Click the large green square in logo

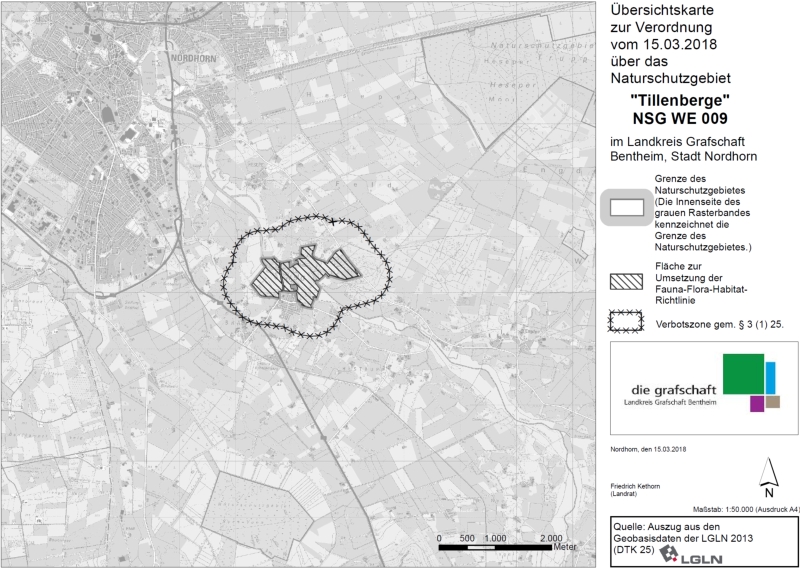743,373
